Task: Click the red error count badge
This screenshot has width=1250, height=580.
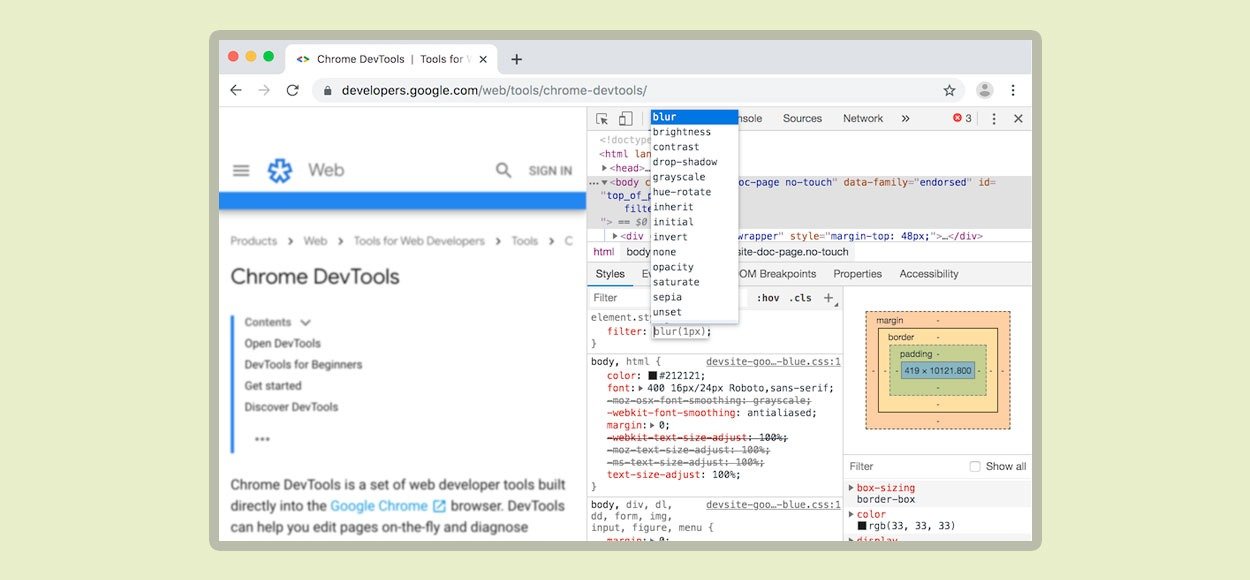Action: click(x=962, y=118)
